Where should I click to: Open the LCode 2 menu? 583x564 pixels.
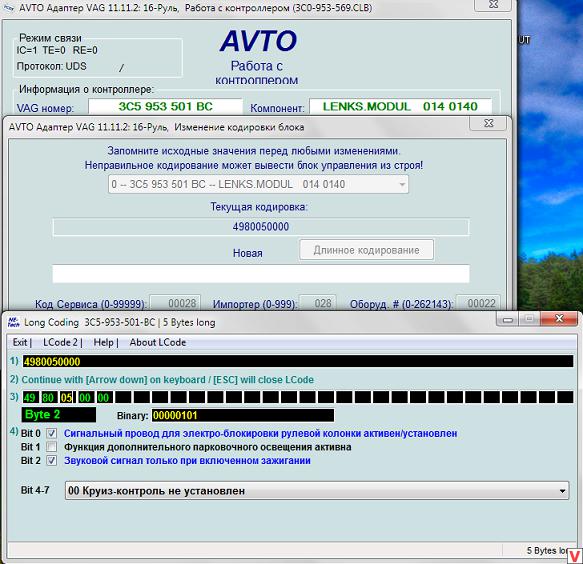(x=62, y=342)
